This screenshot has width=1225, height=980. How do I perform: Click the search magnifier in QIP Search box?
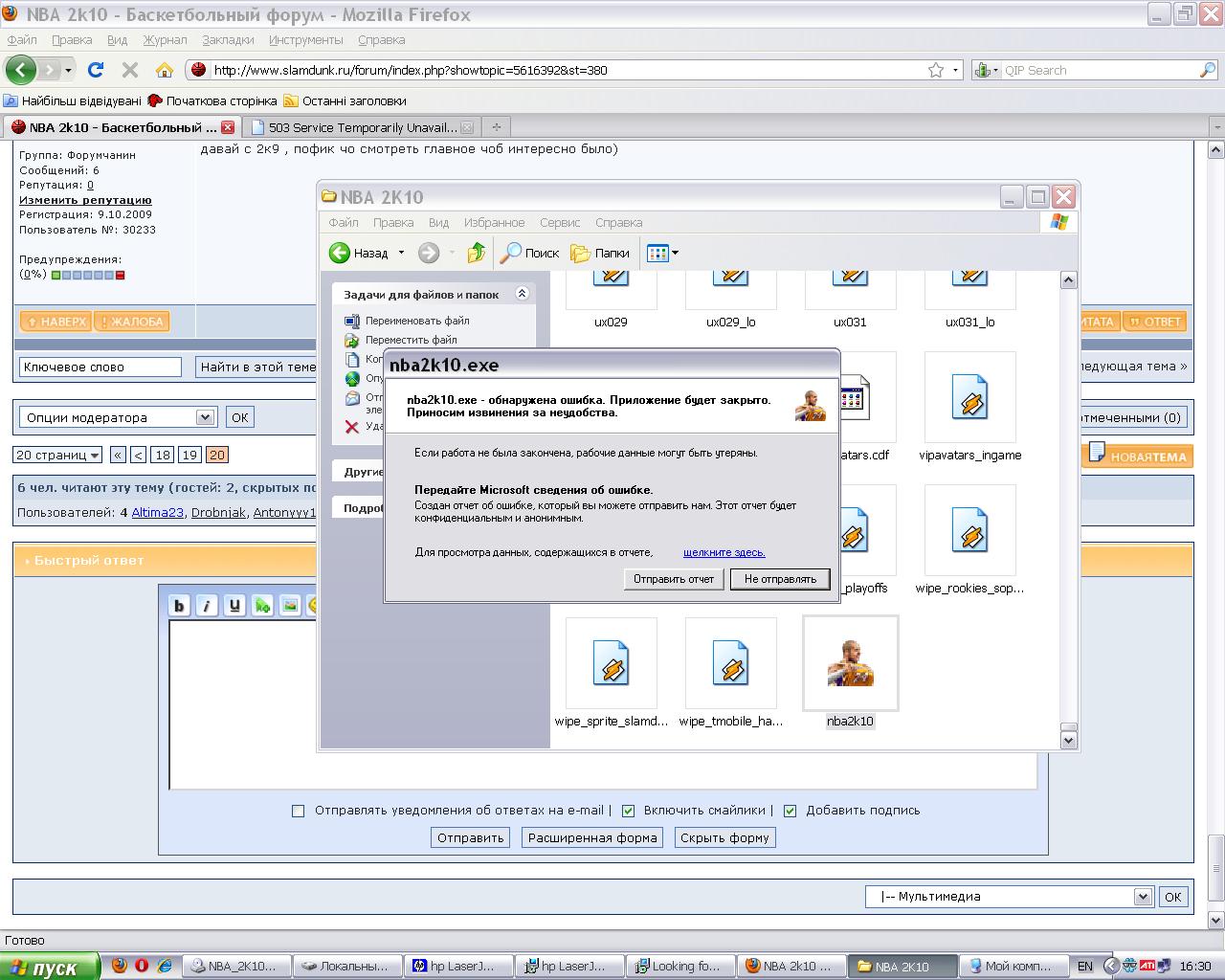point(1207,70)
